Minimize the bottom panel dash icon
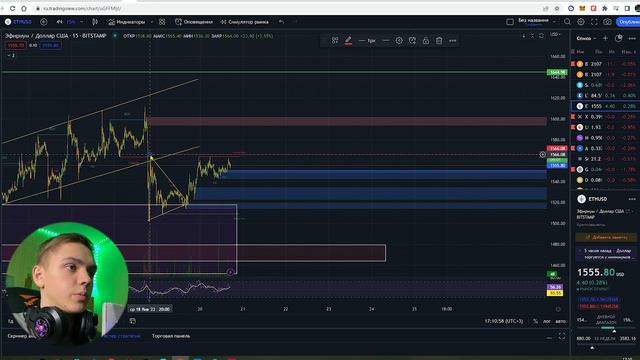This screenshot has width=640, height=360. [549, 338]
